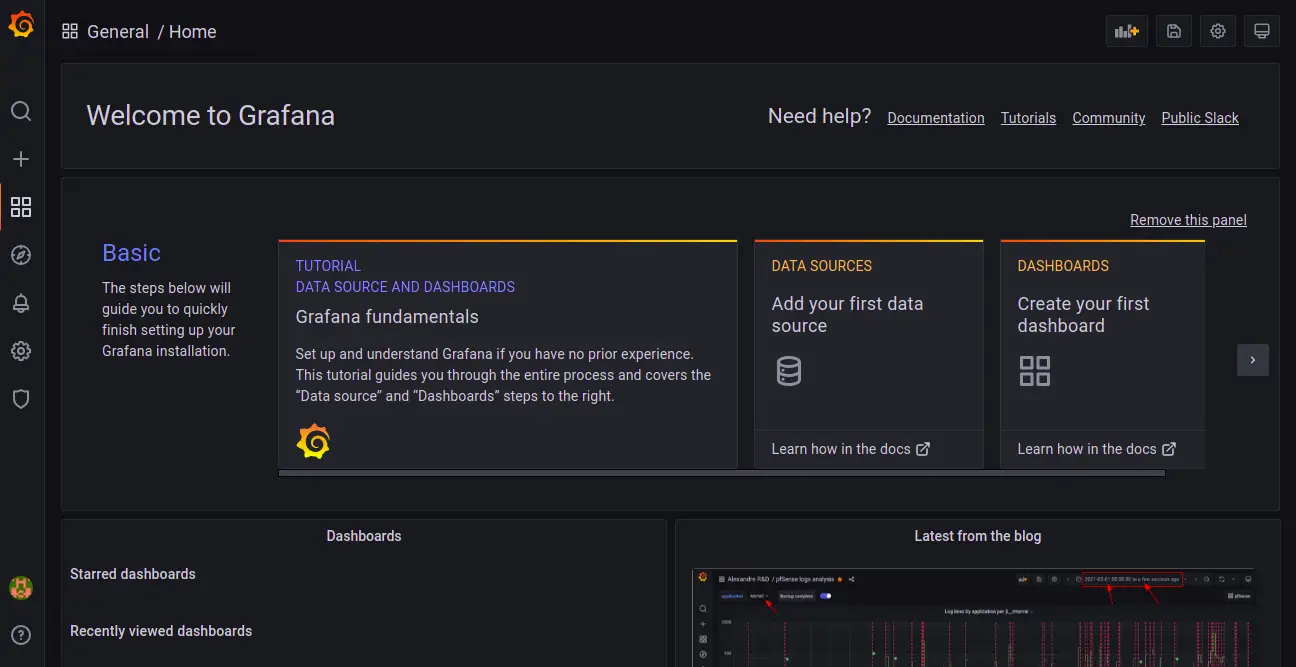Click the Save dashboard icon
The width and height of the screenshot is (1296, 667).
point(1174,31)
